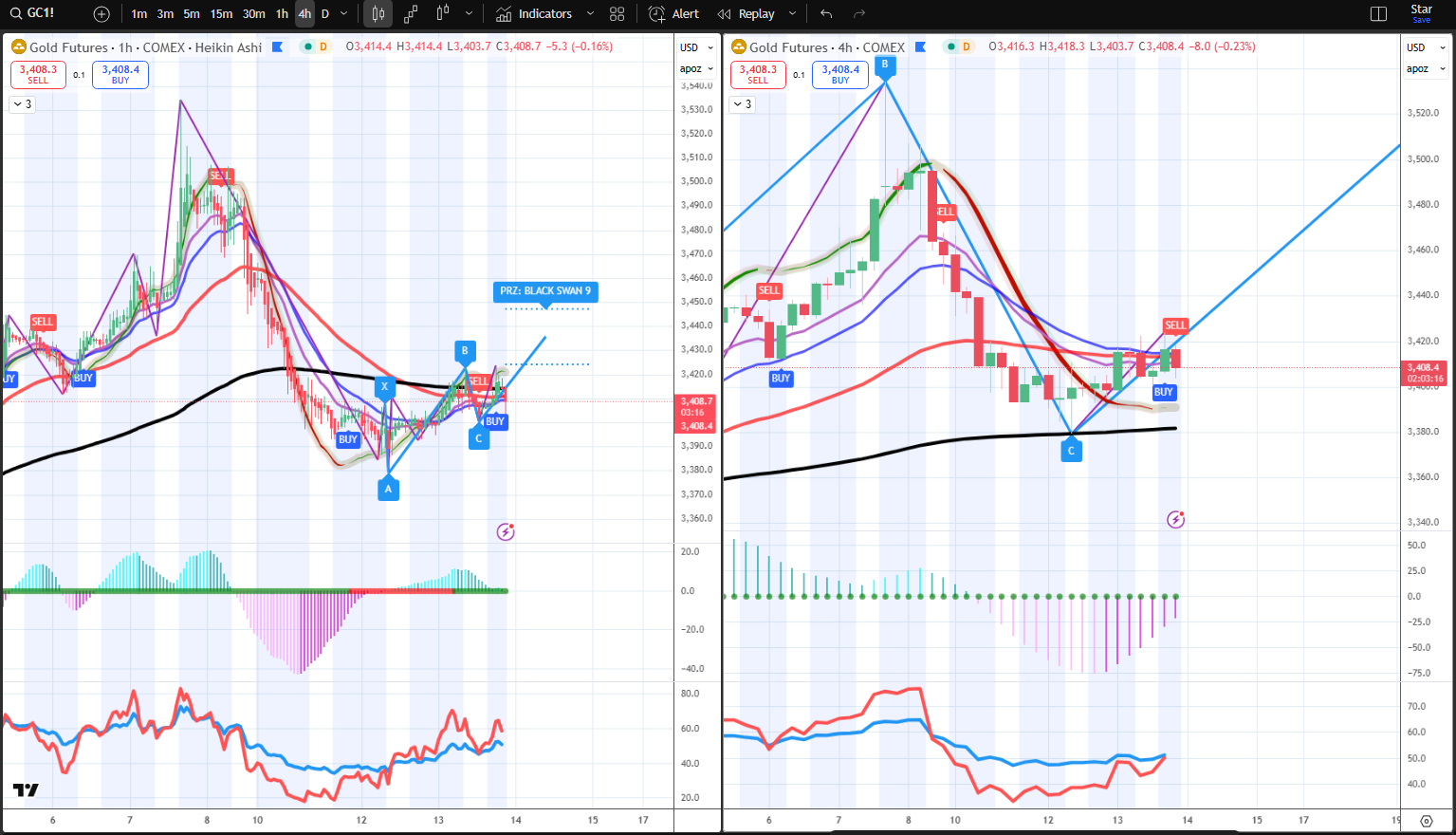
Task: Select the B pattern point atop the 4h chart
Action: [x=885, y=65]
